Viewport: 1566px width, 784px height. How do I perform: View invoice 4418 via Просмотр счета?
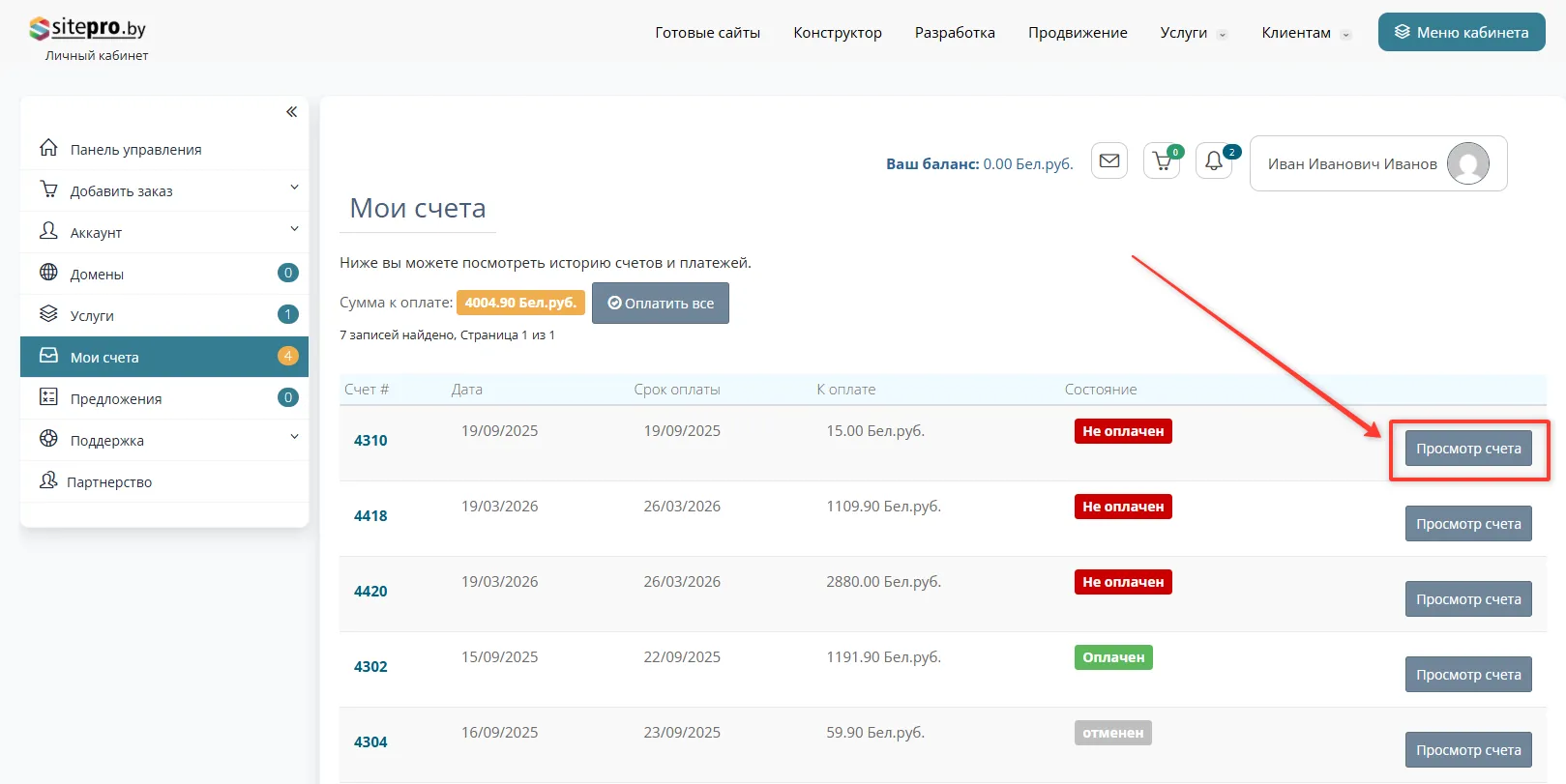point(1467,524)
